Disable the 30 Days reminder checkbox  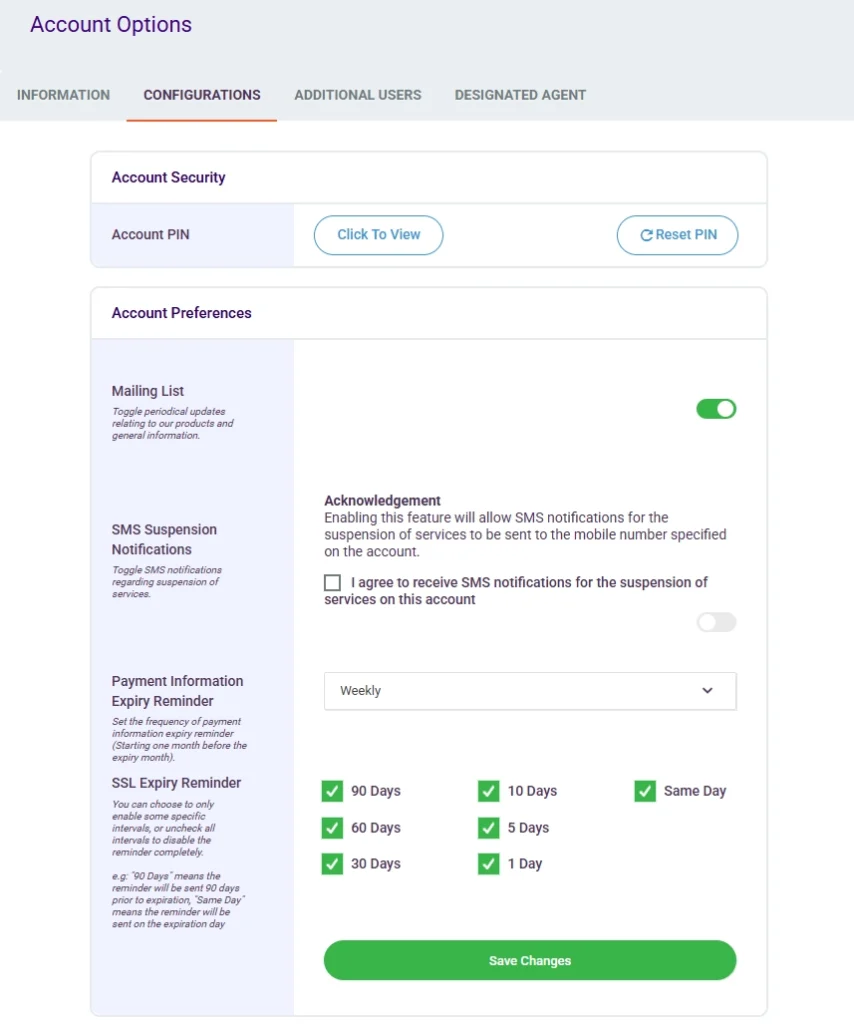pos(332,864)
